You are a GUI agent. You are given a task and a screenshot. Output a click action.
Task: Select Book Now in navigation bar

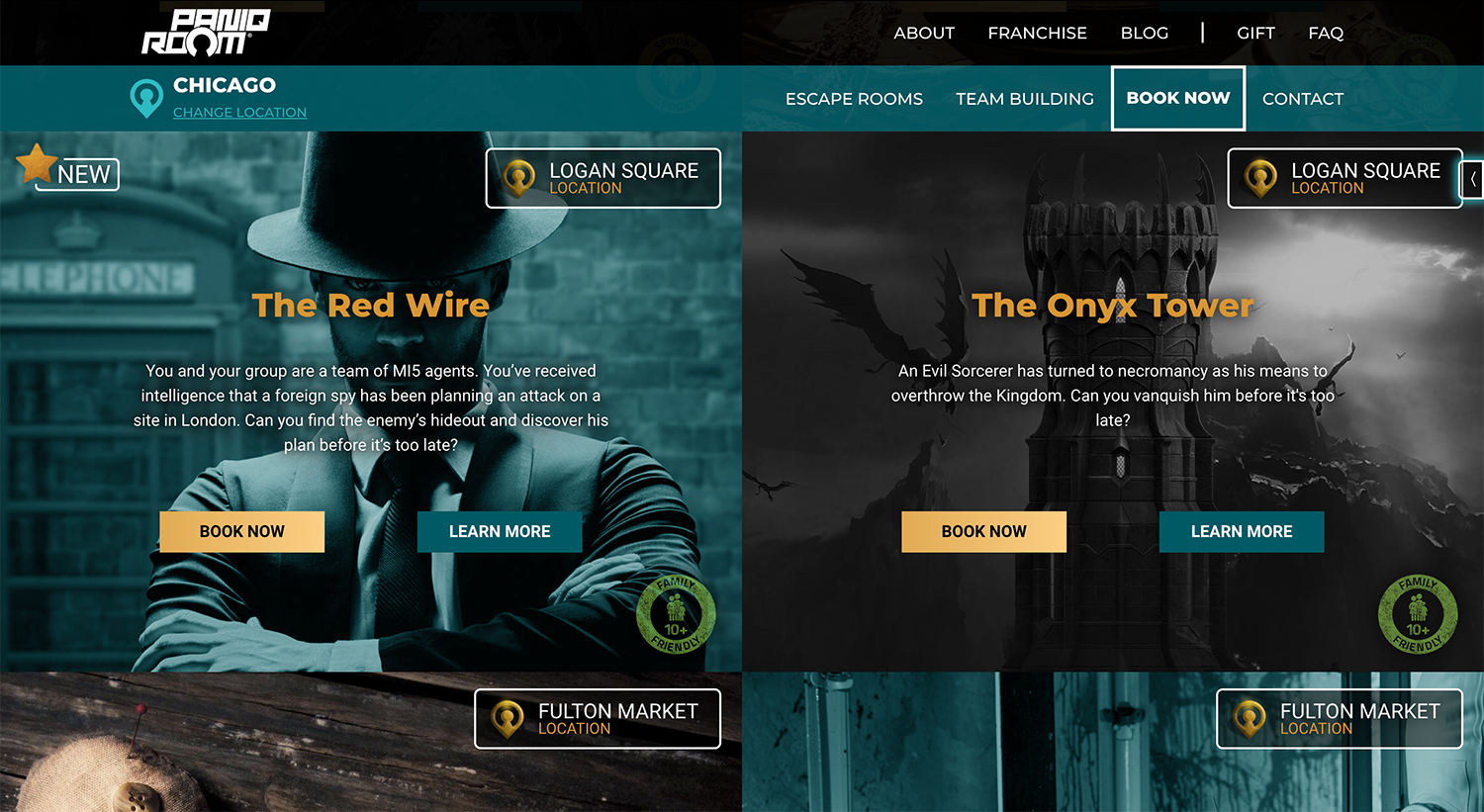click(1178, 98)
